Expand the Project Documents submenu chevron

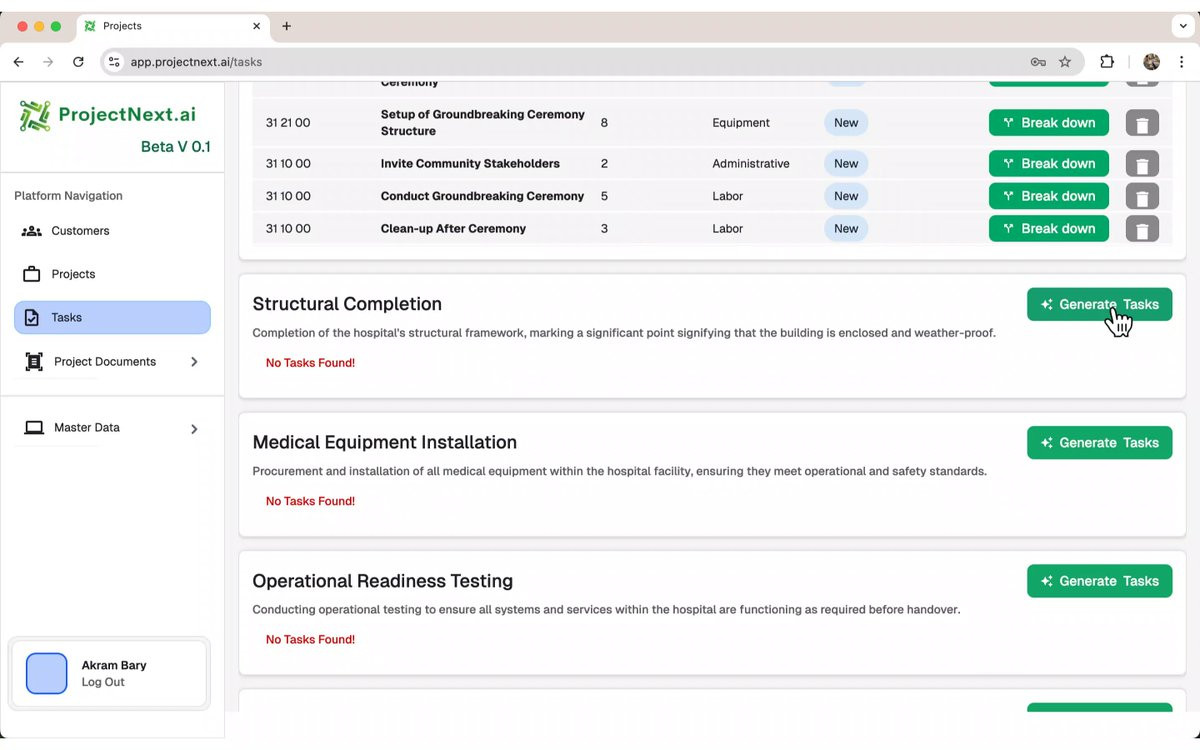pos(194,362)
